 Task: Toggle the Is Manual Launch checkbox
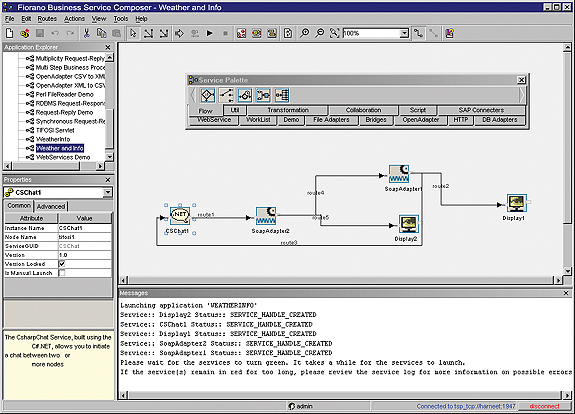click(x=62, y=273)
